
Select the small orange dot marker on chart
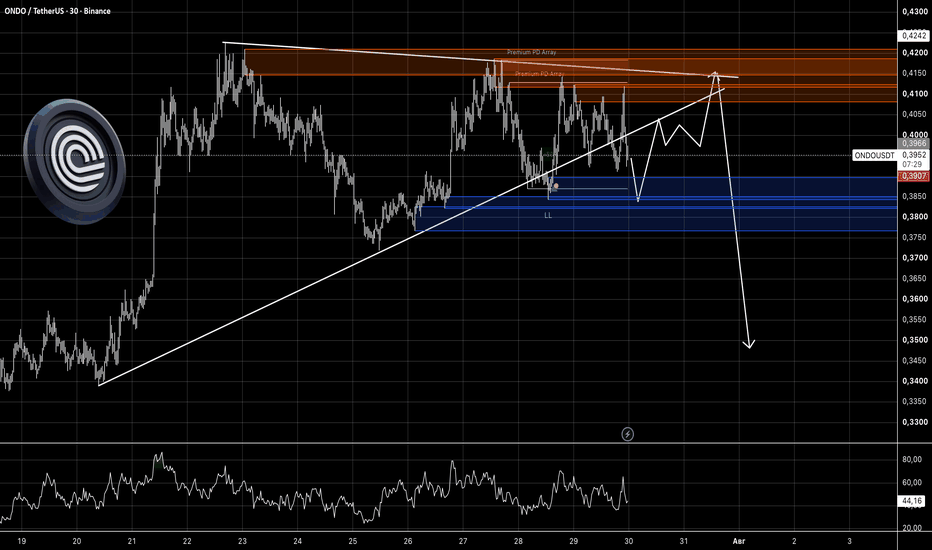pos(556,186)
